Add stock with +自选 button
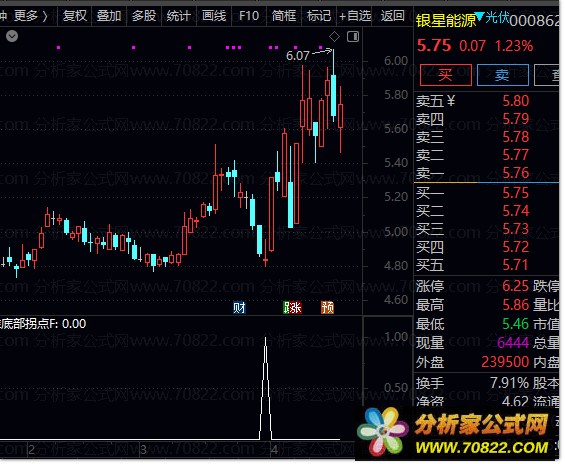565x464 pixels. coord(356,16)
